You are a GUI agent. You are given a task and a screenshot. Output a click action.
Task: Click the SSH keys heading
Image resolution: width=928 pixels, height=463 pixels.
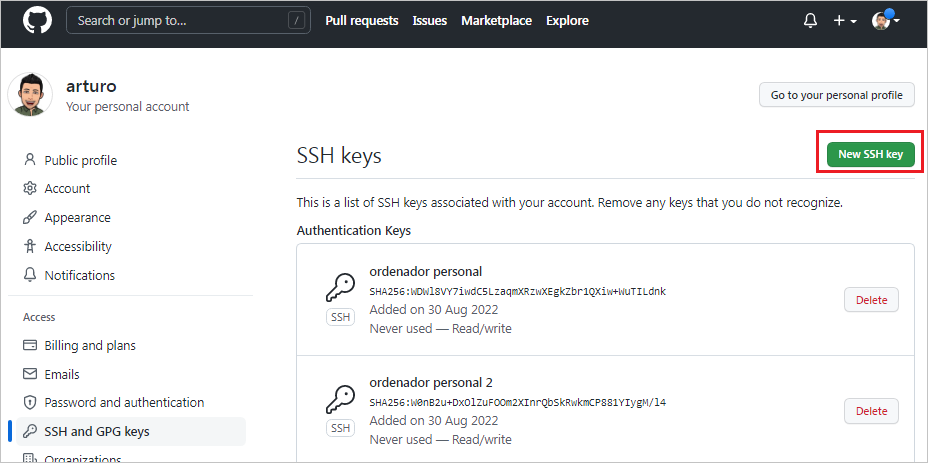pos(339,156)
